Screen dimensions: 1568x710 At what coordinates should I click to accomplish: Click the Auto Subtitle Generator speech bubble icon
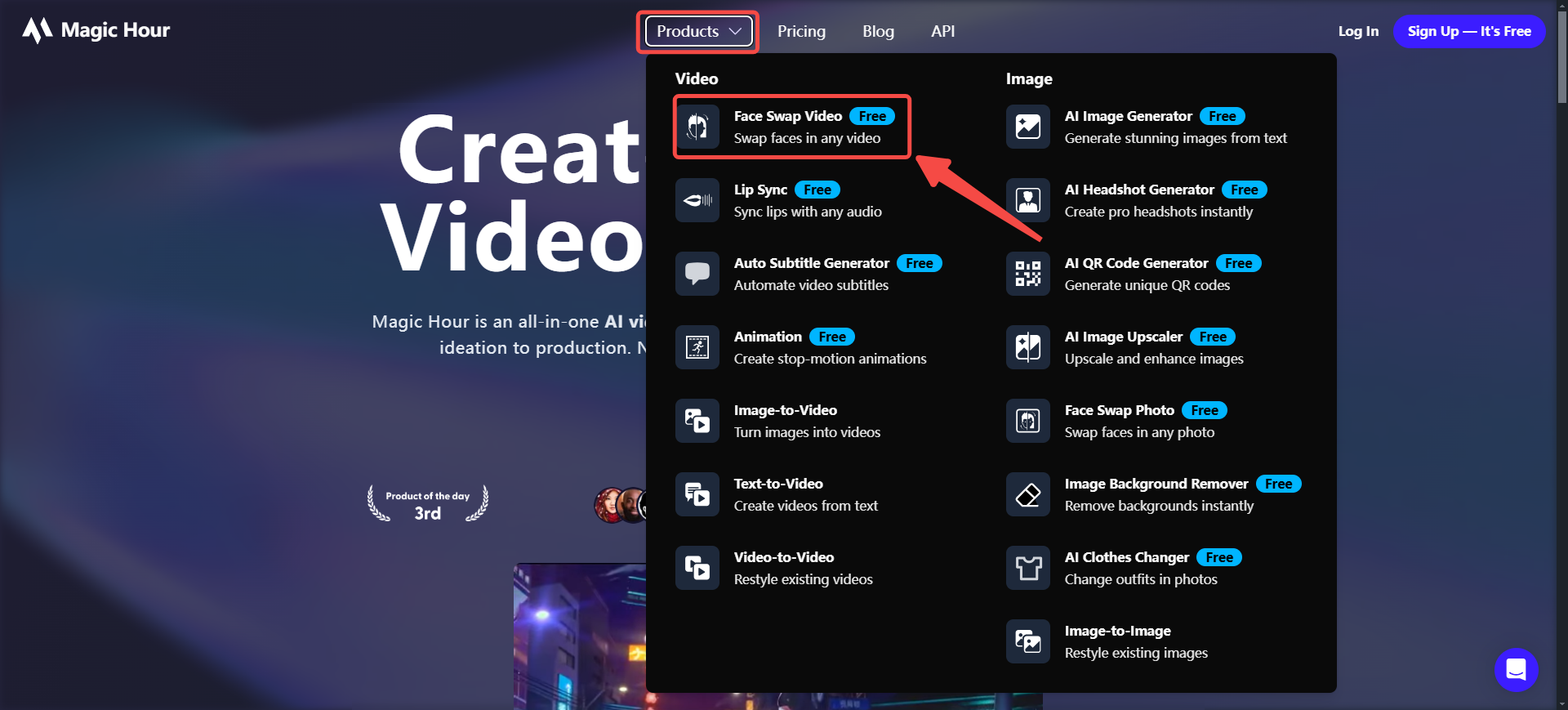pyautogui.click(x=697, y=274)
